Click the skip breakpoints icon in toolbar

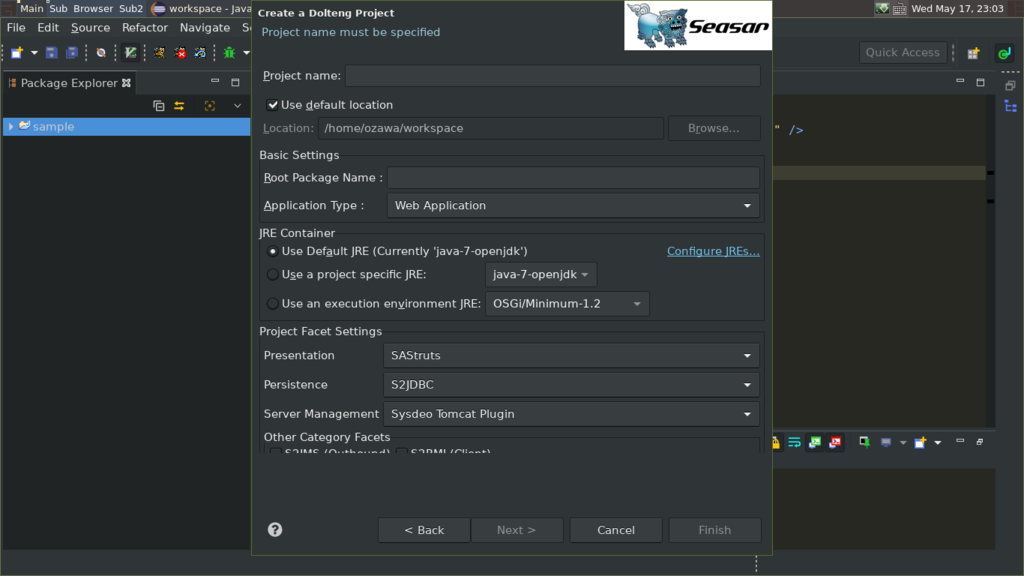tap(101, 53)
